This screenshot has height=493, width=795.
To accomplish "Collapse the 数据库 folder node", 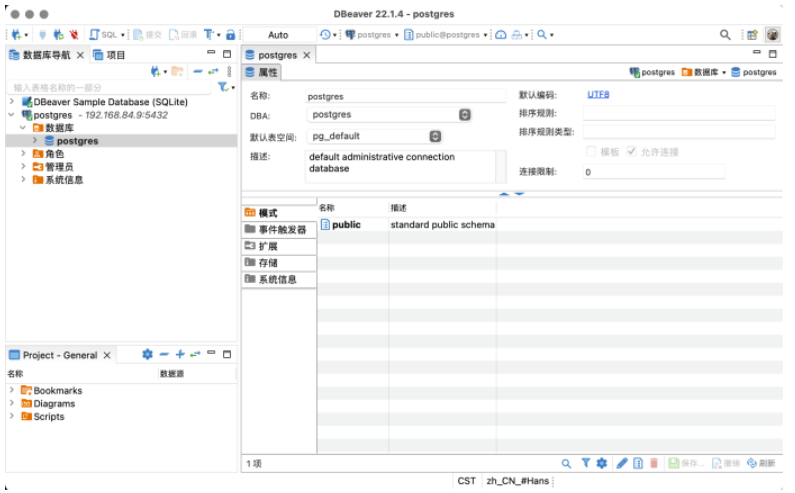I will pos(23,127).
